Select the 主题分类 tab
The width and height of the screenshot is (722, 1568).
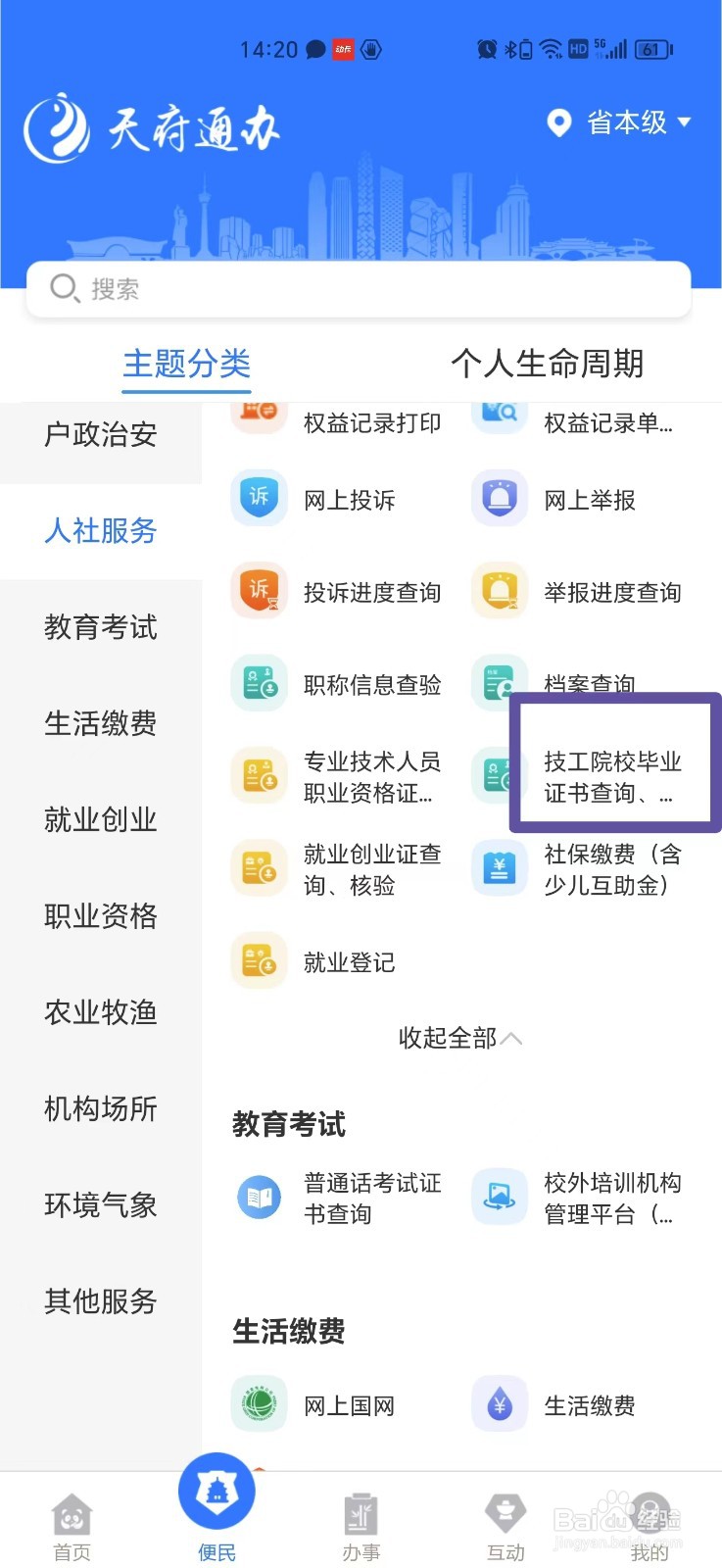tap(186, 364)
